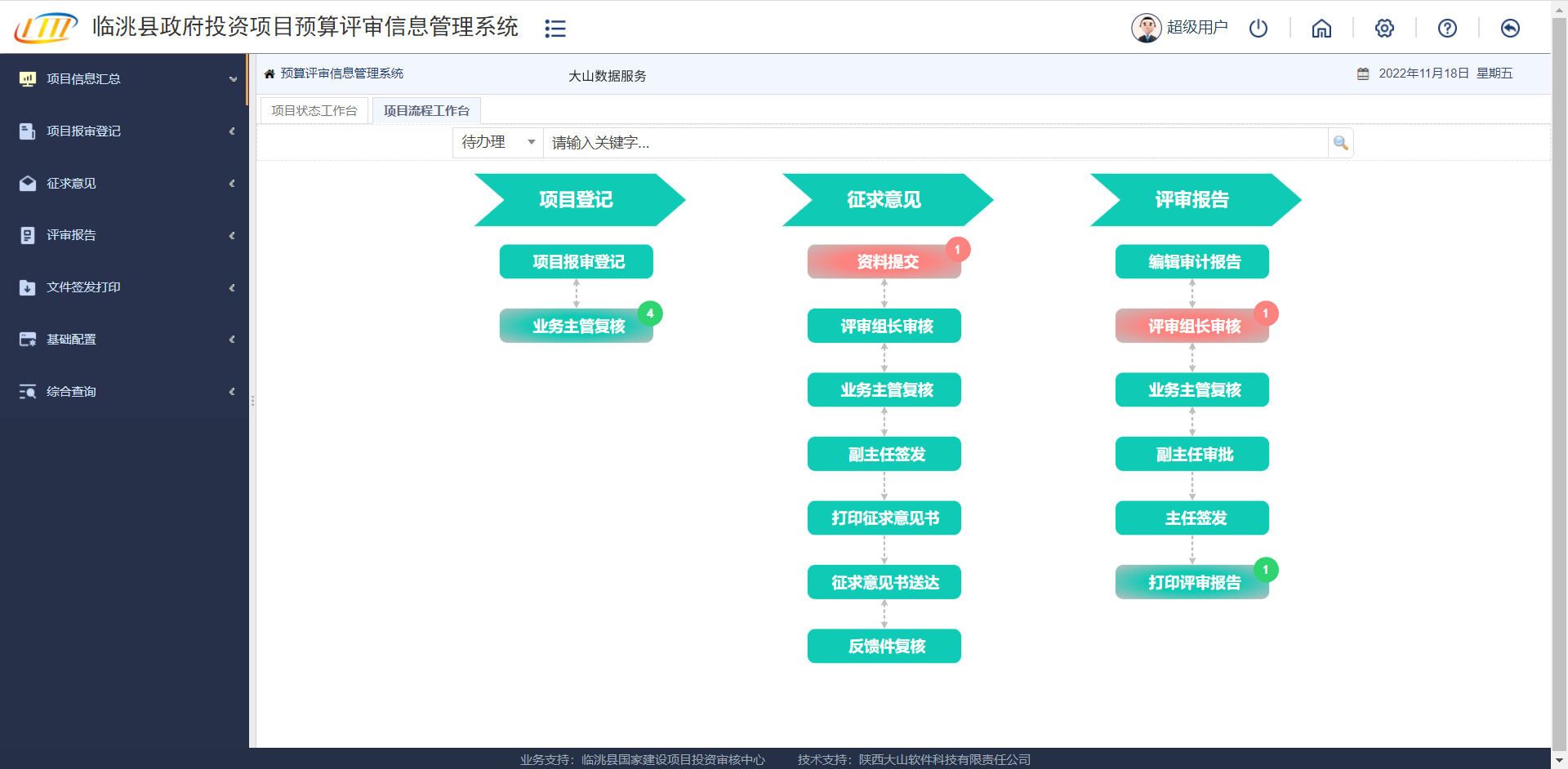Click the 项目报审登记 sidebar icon
Viewport: 1568px width, 769px height.
[28, 131]
